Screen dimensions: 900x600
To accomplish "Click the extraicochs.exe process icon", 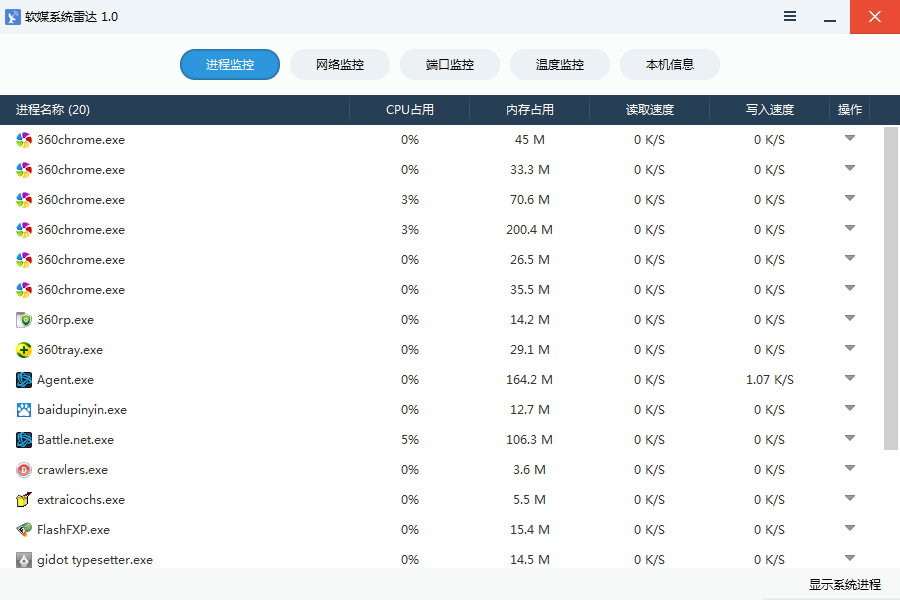I will click(x=24, y=500).
